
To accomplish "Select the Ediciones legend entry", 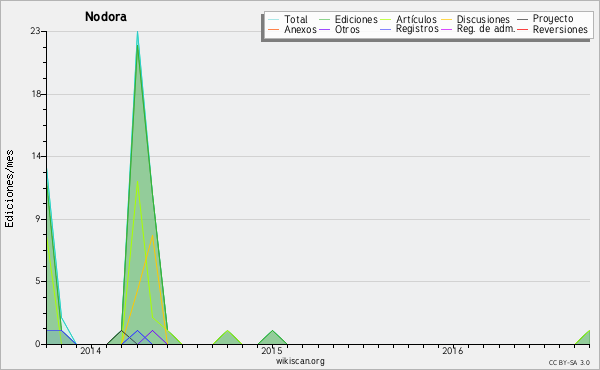I will 356,19.
